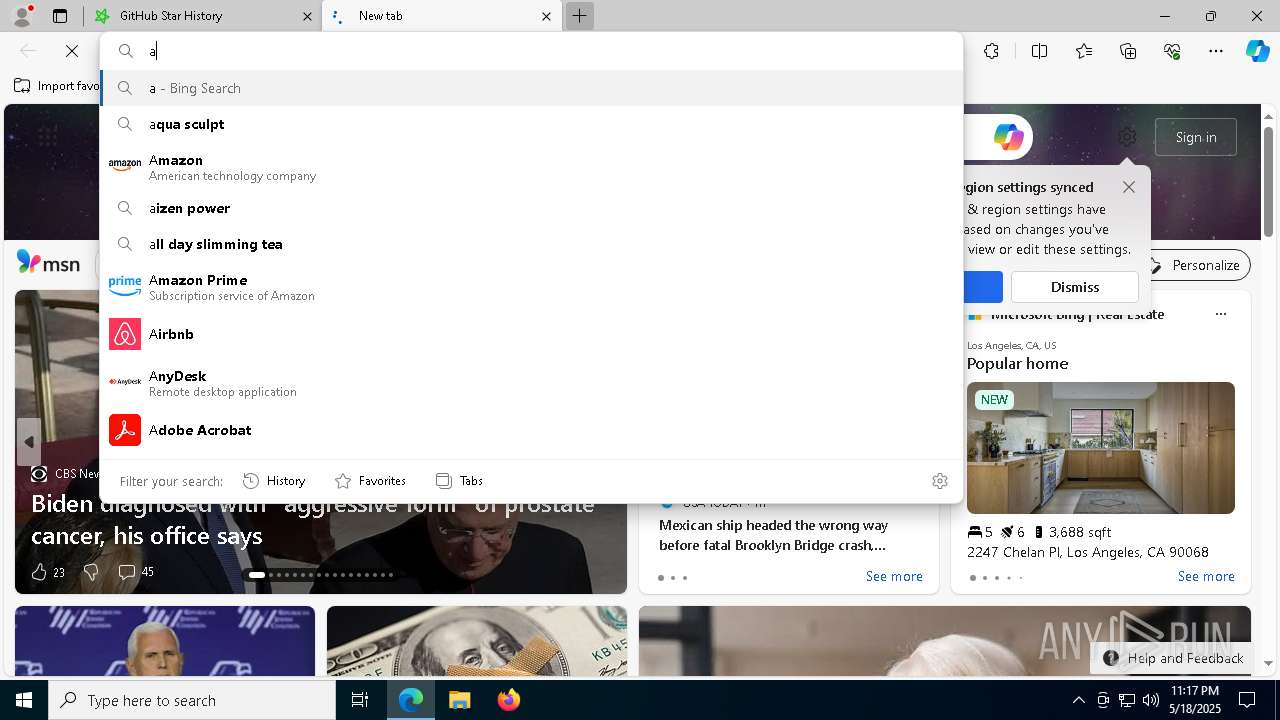The height and width of the screenshot is (720, 1280).
Task: Open comments on Biden story
Action: pos(136,572)
